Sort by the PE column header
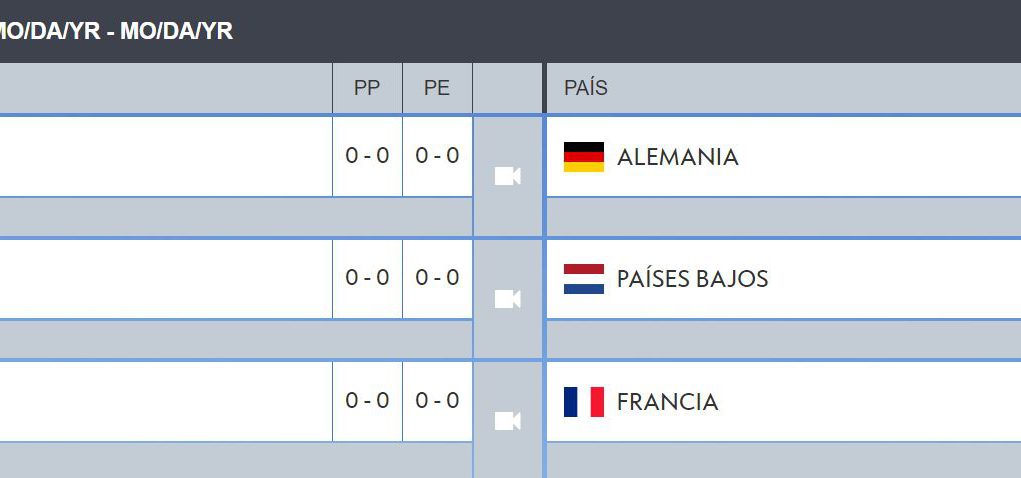 [x=437, y=88]
